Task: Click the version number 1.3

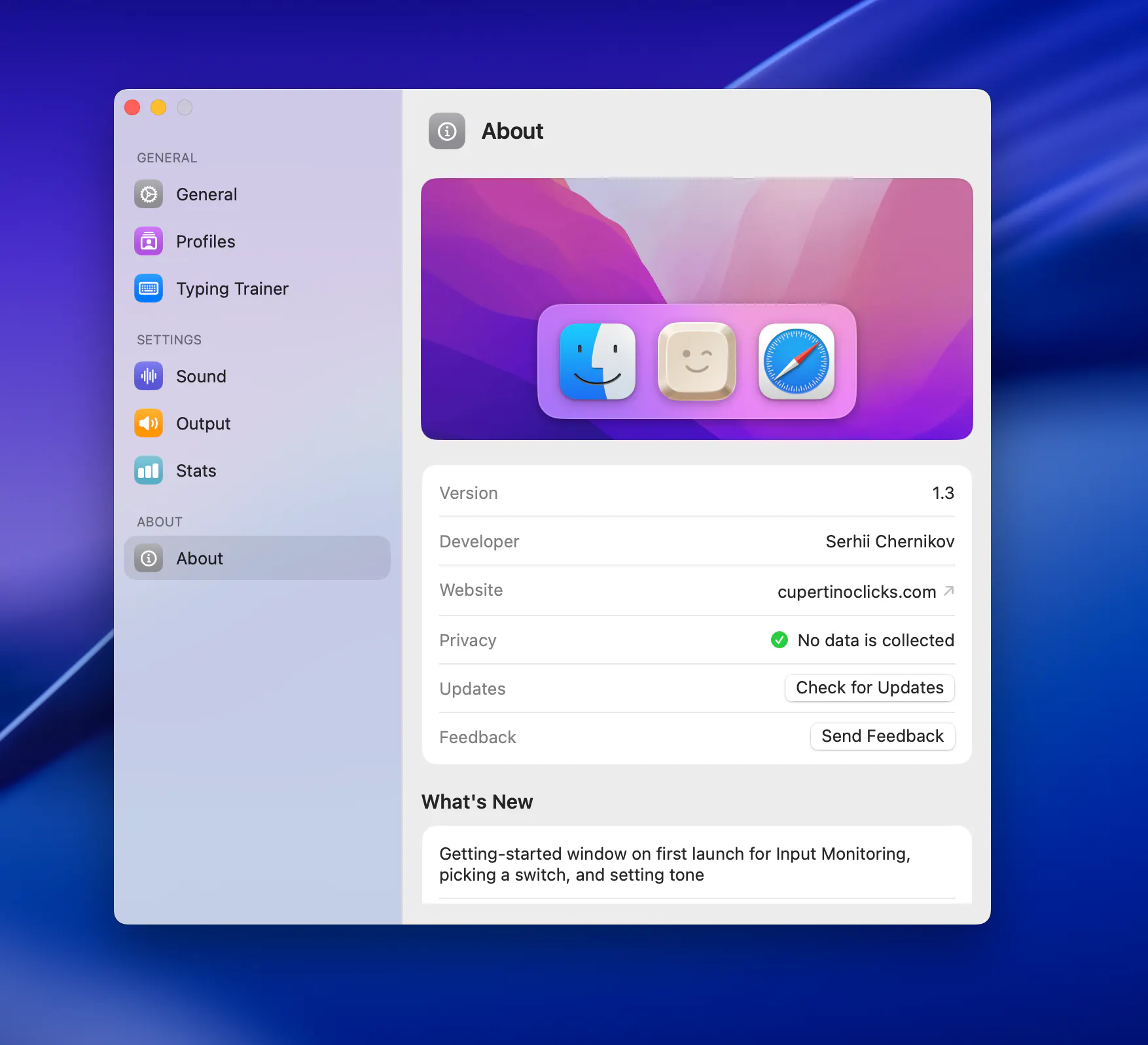Action: pos(943,493)
